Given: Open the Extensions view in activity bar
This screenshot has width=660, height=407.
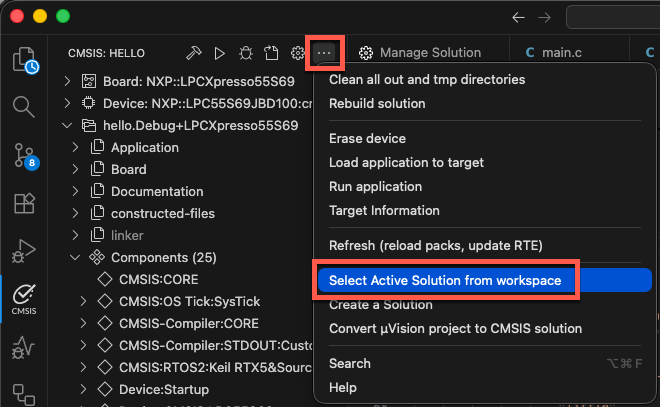Looking at the screenshot, I should [x=24, y=203].
